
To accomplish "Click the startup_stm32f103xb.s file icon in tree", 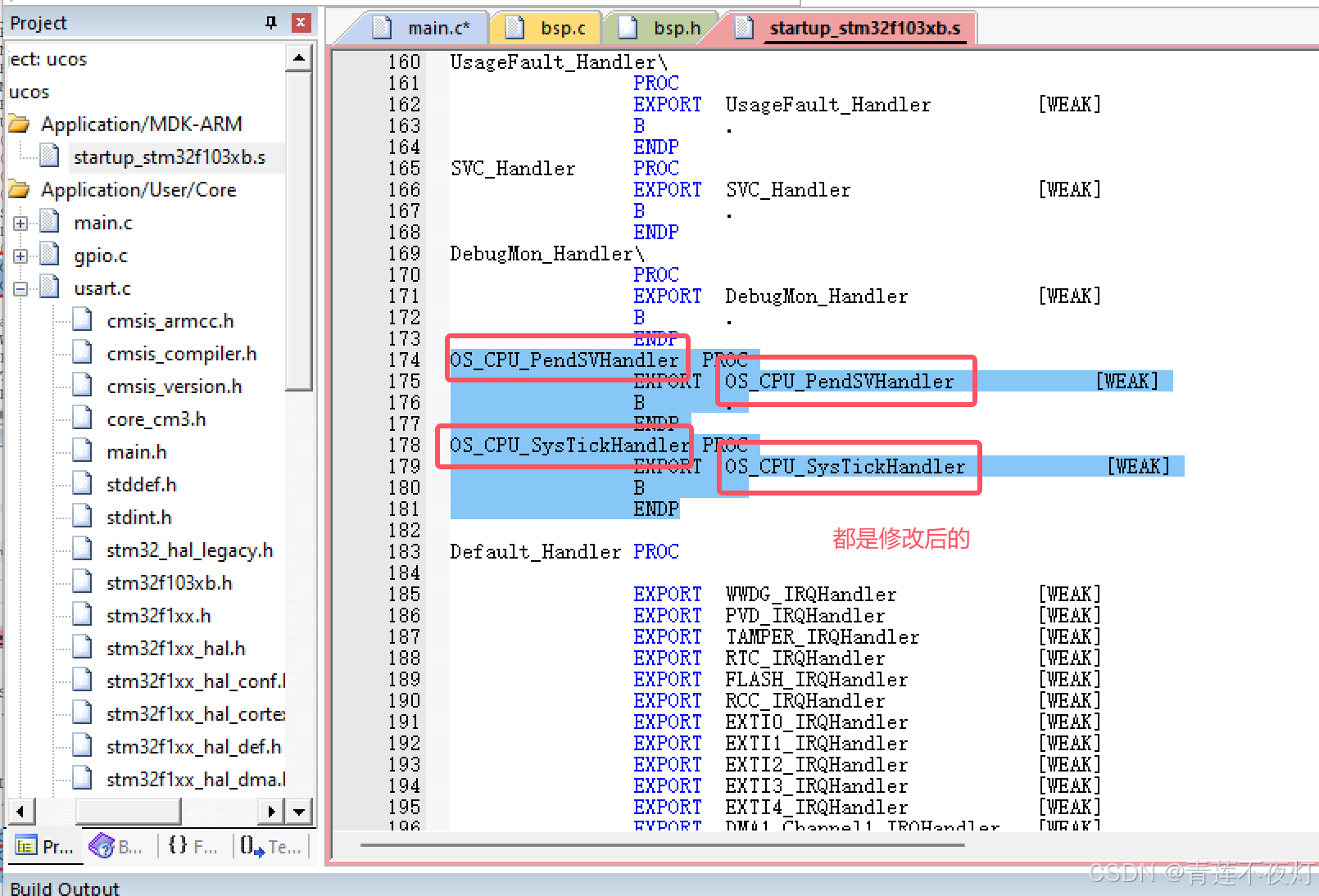I will click(49, 156).
